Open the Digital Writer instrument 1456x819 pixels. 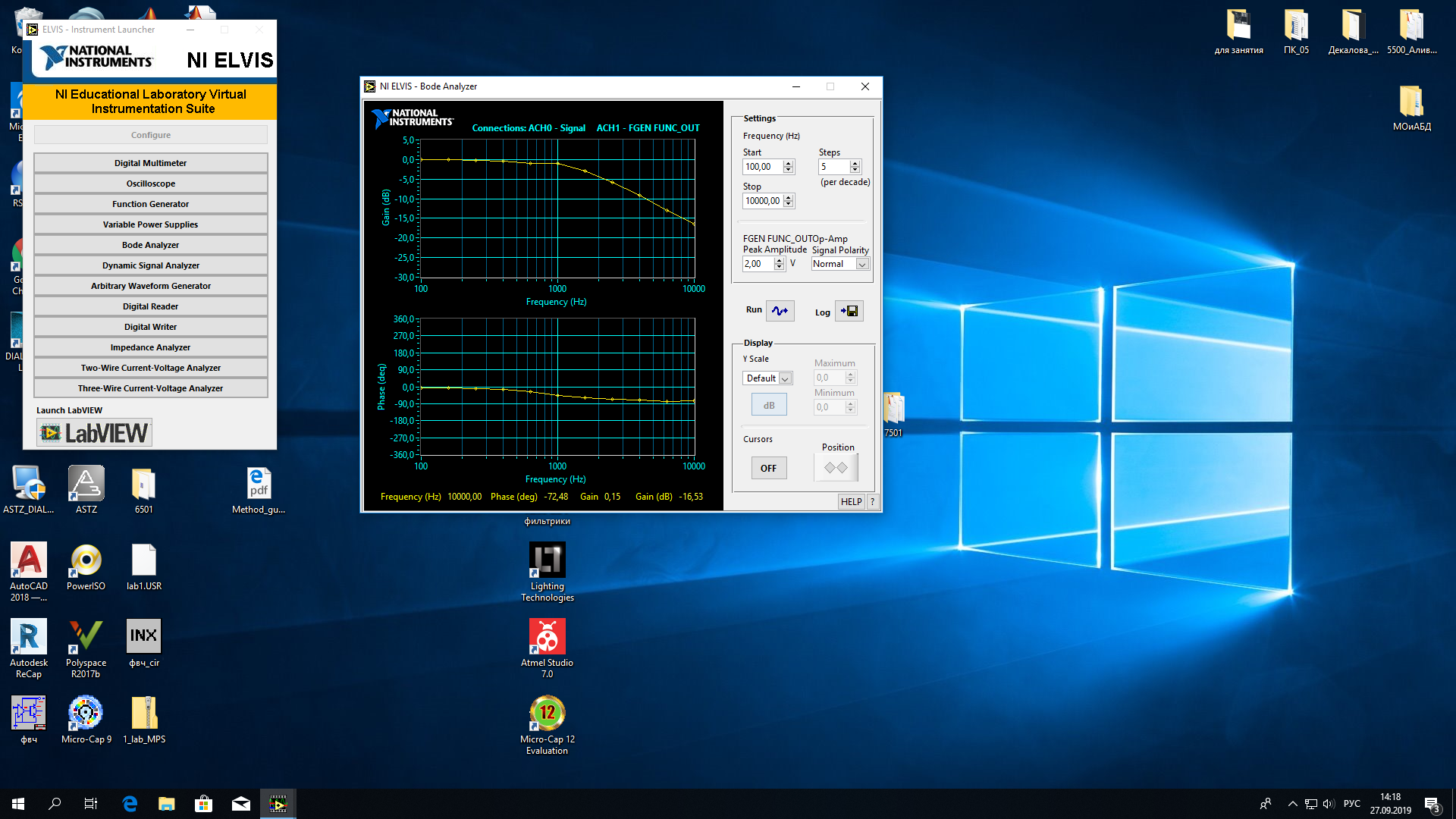[x=151, y=327]
